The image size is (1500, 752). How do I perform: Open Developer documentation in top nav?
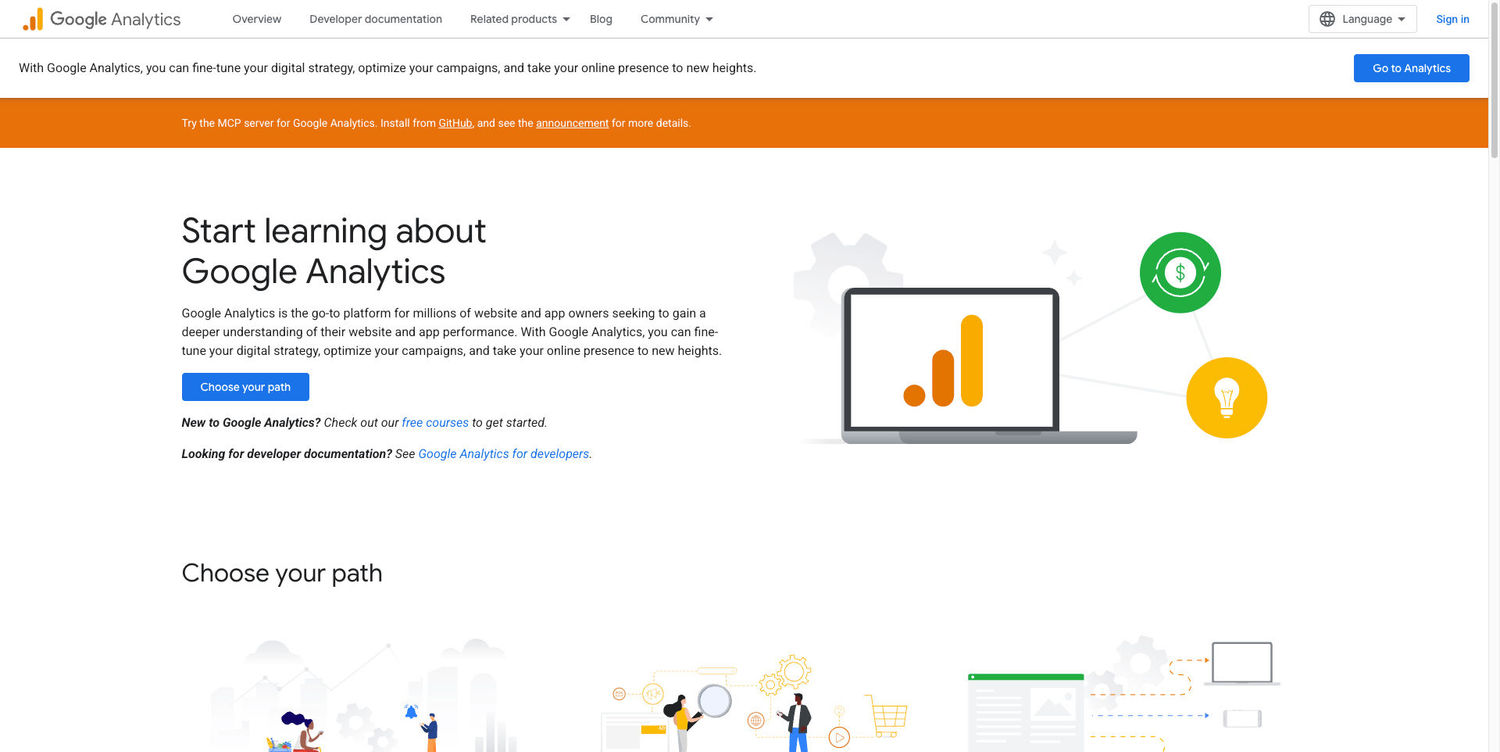click(x=376, y=19)
